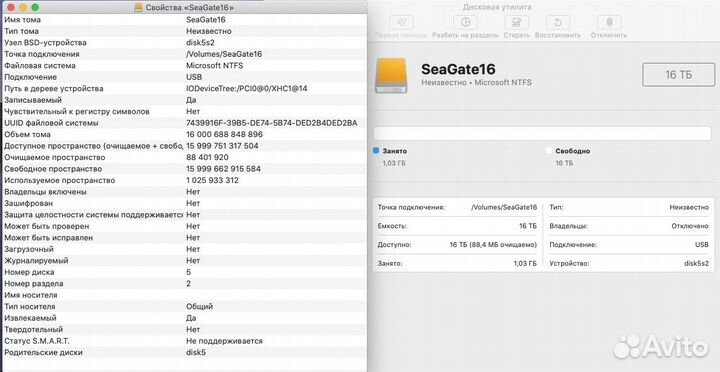Screen dimensions: 720x372
Task: Click the Restore toolbar icon in Disk Utility
Action: tap(558, 22)
